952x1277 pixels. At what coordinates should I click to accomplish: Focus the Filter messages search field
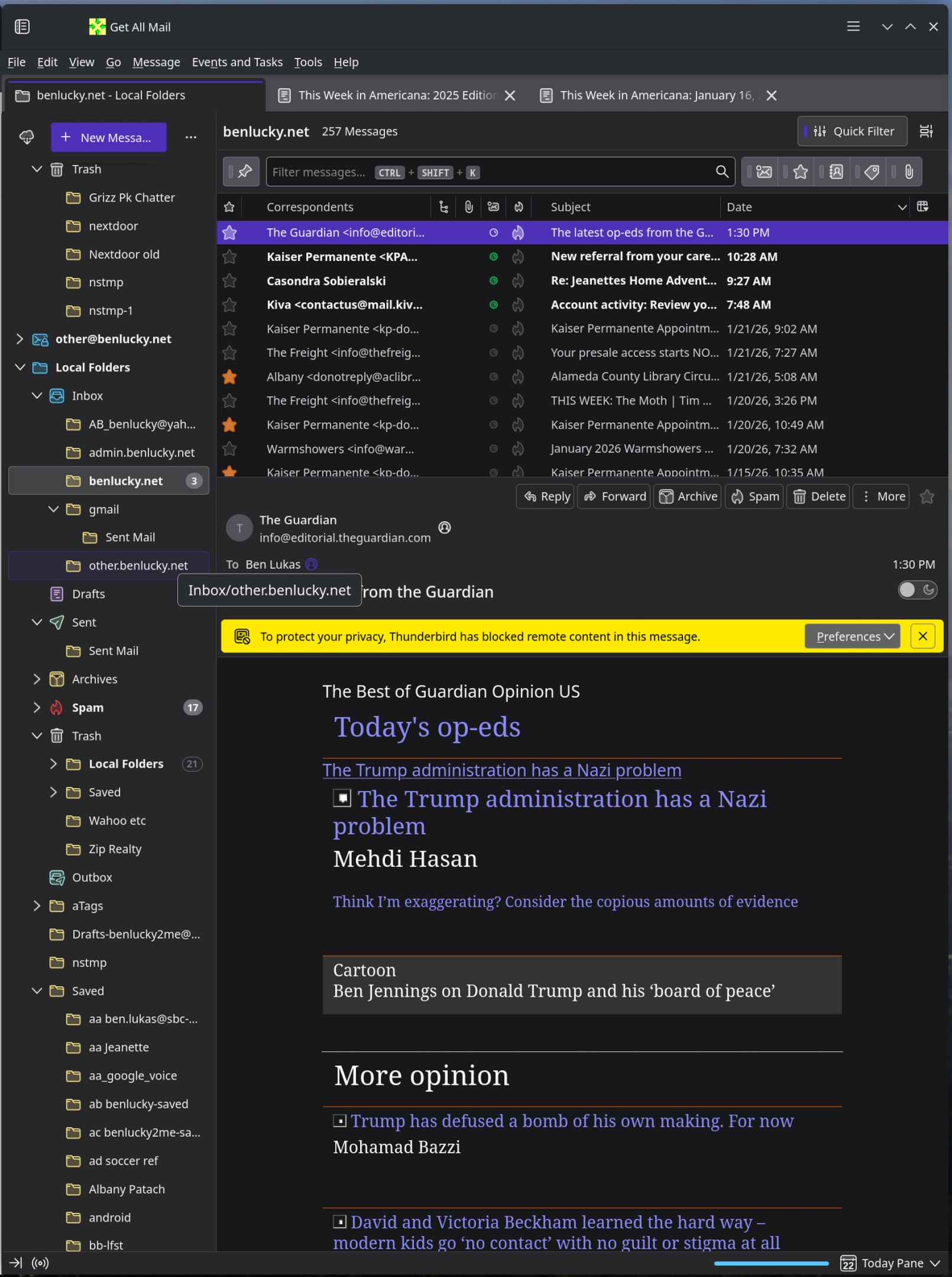click(x=491, y=172)
